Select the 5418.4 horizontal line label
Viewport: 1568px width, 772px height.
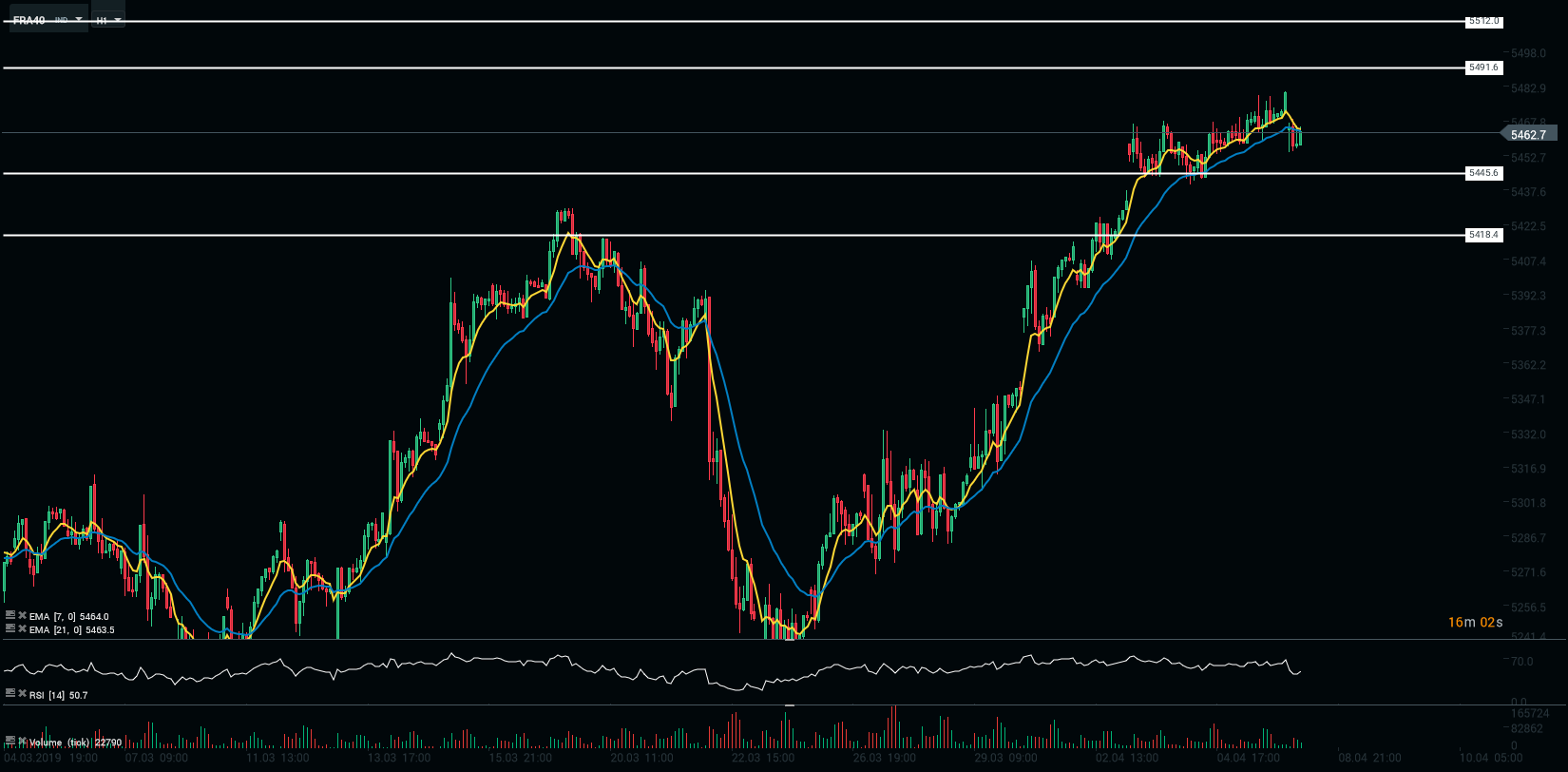click(1483, 235)
